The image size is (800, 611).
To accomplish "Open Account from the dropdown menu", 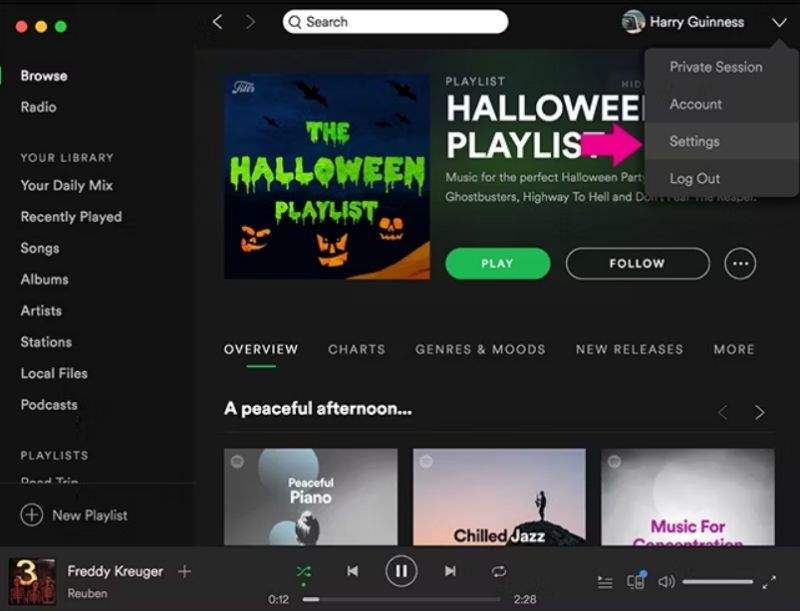I will tap(695, 104).
